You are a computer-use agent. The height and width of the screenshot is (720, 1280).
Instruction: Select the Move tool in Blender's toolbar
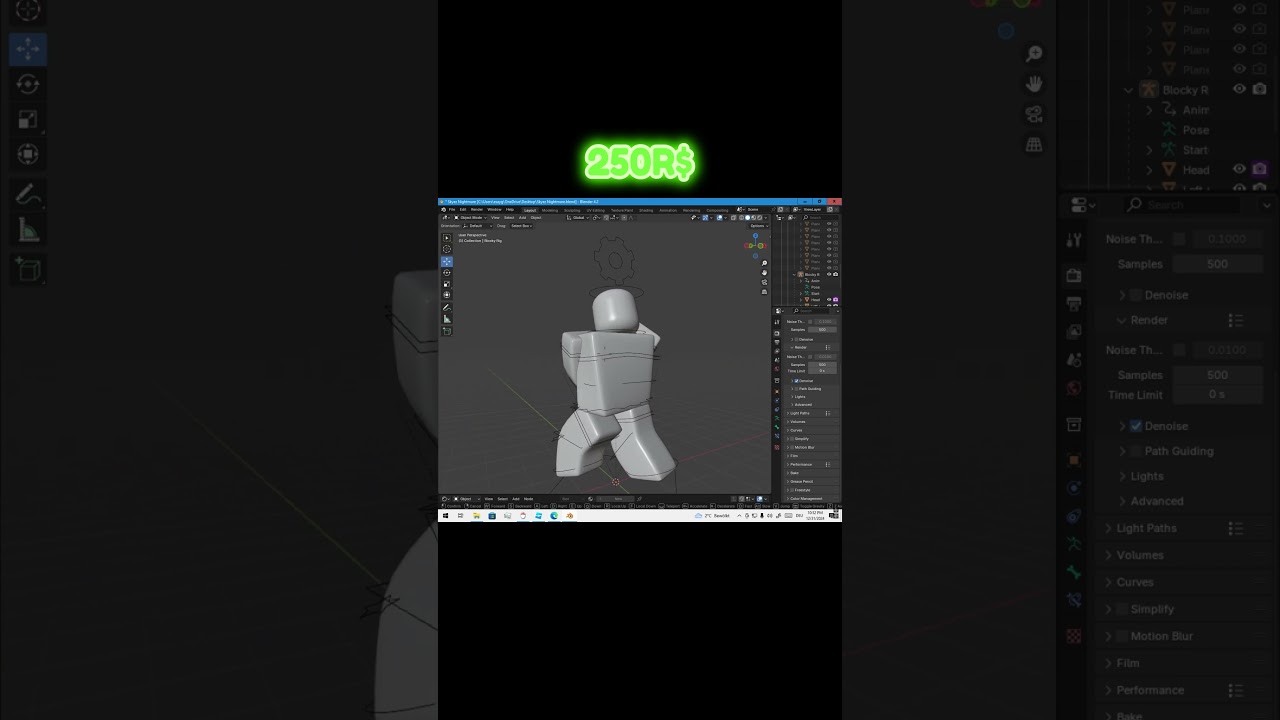447,262
